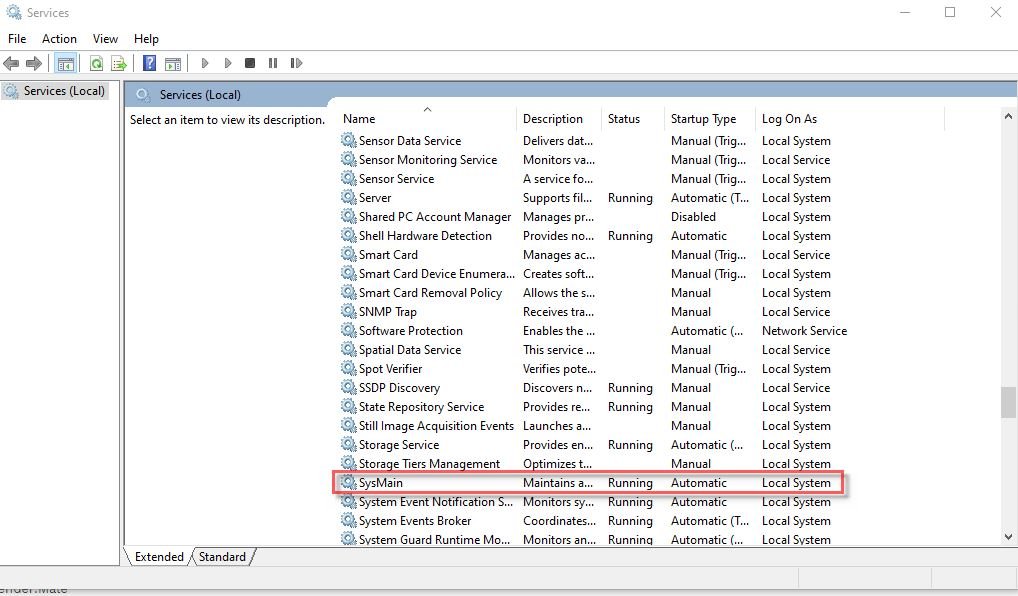Switch to the Standard tab
Screen dimensions: 1018x596
222,557
